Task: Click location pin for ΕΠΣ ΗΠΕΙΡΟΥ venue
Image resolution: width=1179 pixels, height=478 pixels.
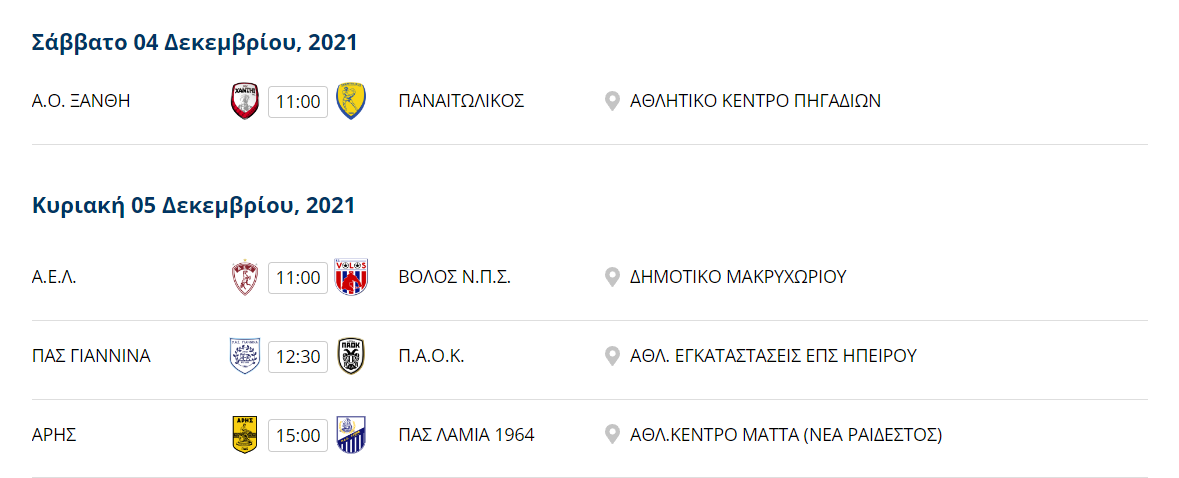Action: 612,356
